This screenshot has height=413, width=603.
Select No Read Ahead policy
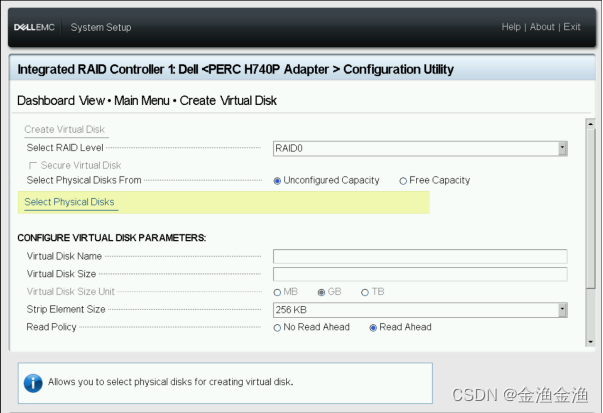[277, 328]
